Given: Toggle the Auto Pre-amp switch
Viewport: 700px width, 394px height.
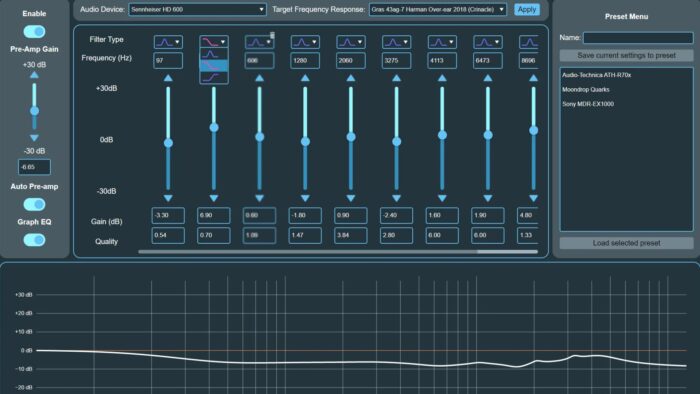Looking at the screenshot, I should pyautogui.click(x=34, y=204).
